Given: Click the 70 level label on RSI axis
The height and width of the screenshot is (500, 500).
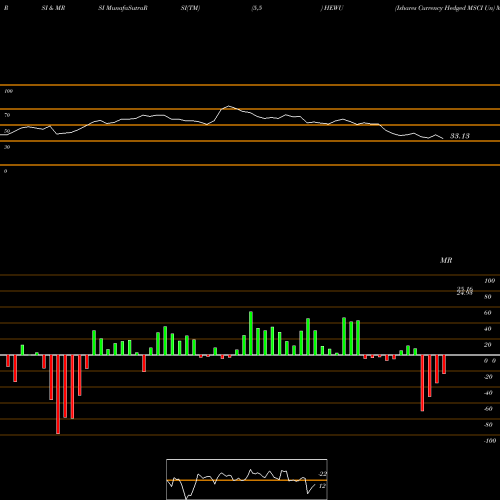Looking at the screenshot, I should pyautogui.click(x=7, y=115).
